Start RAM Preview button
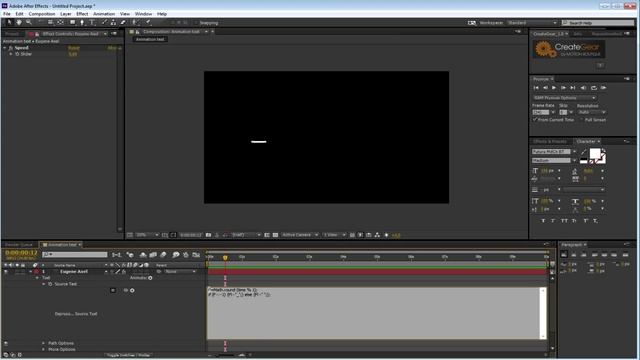The height and width of the screenshot is (360, 640). pyautogui.click(x=603, y=88)
